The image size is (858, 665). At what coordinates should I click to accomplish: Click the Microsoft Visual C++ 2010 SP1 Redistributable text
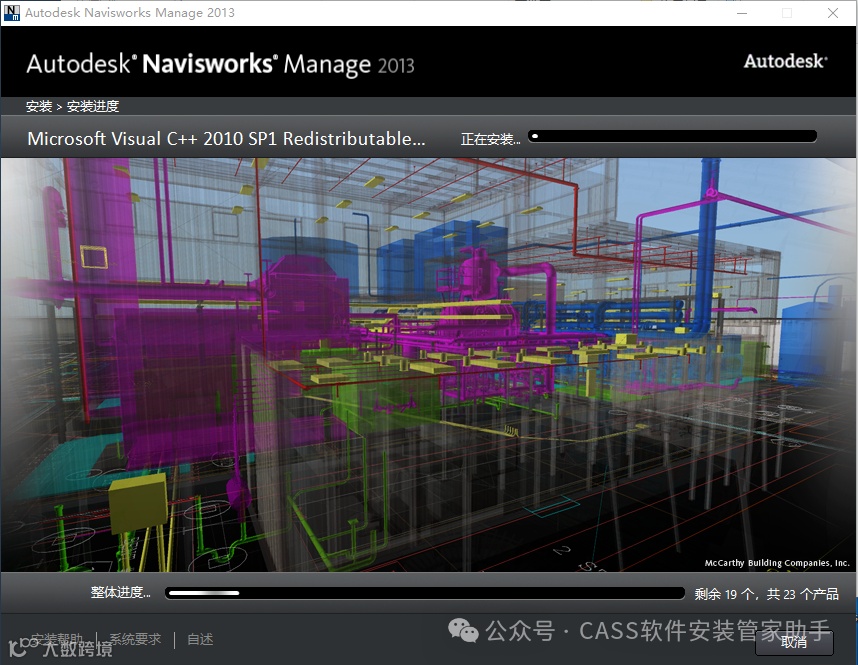click(226, 138)
